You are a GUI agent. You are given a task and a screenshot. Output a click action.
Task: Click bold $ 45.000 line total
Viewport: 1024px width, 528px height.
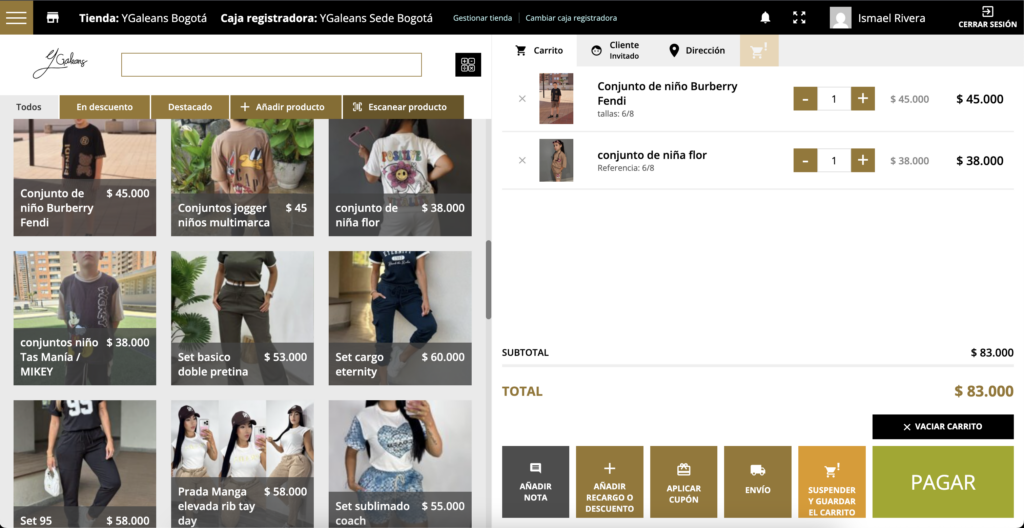tap(980, 99)
